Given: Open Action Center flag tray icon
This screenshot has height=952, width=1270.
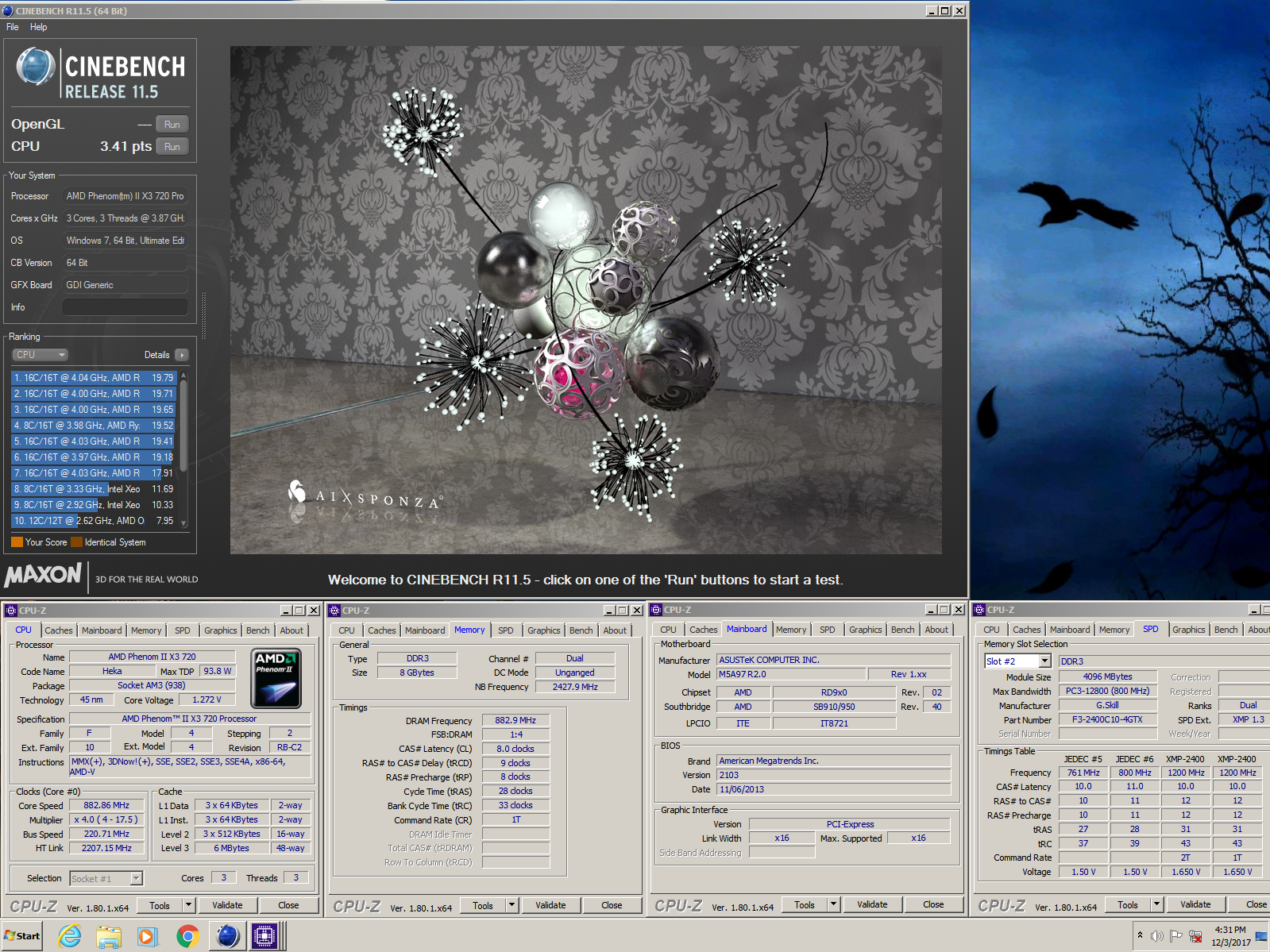Looking at the screenshot, I should (1175, 936).
